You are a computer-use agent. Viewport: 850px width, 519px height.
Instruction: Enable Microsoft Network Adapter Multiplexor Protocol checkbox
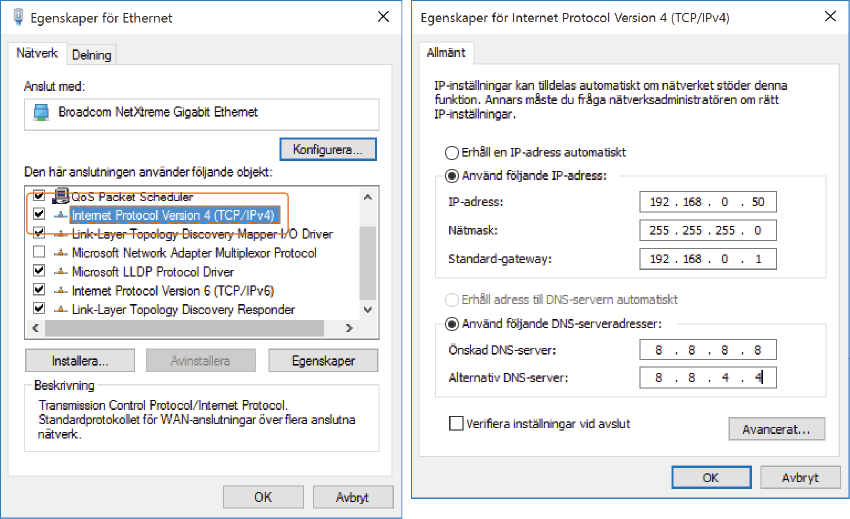pyautogui.click(x=39, y=253)
